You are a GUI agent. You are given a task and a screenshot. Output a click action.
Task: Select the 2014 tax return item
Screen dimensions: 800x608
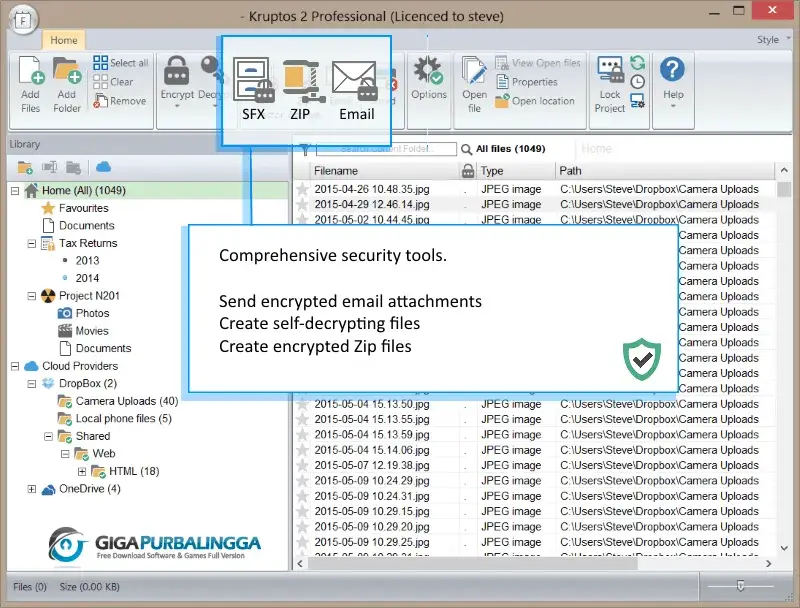pos(87,278)
